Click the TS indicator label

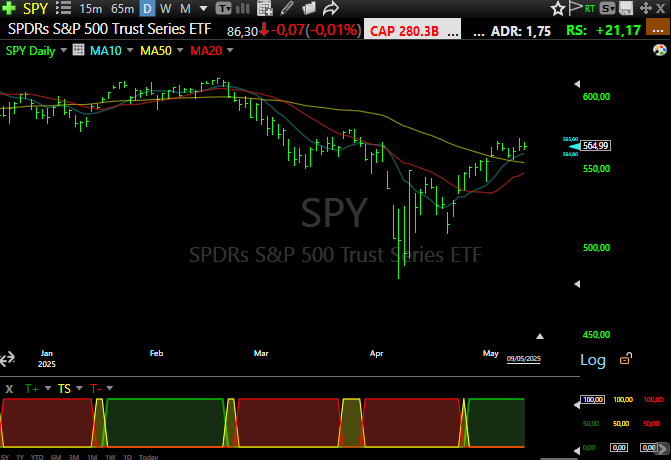64,389
